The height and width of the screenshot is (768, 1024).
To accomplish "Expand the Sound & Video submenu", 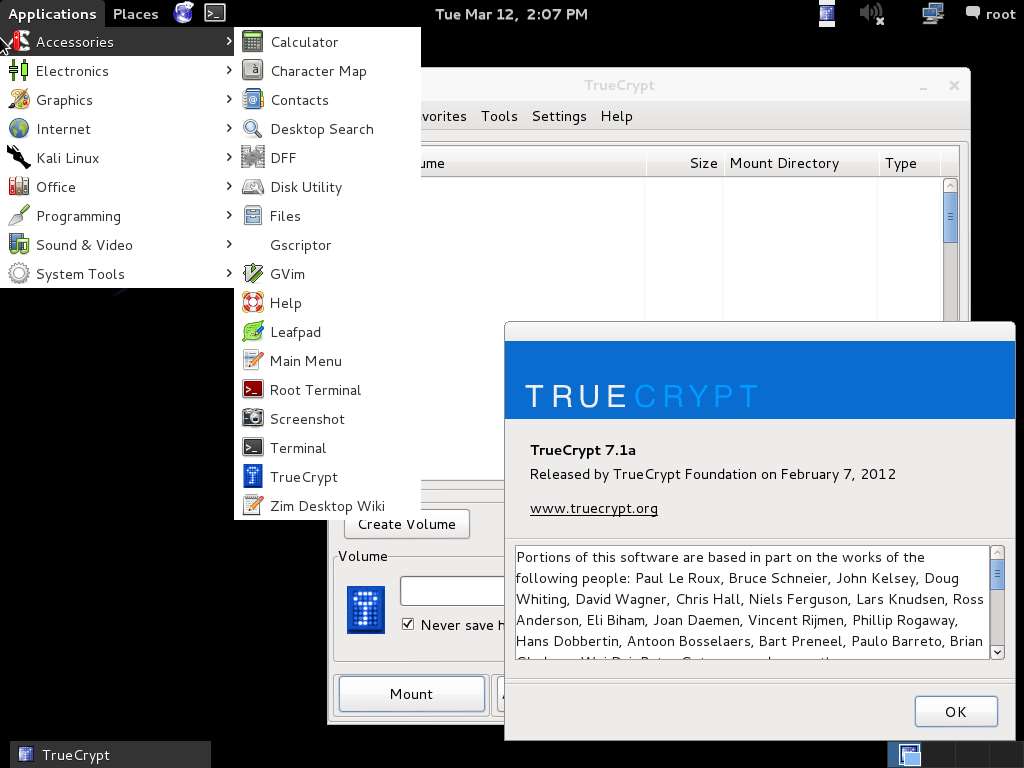I will coord(85,245).
